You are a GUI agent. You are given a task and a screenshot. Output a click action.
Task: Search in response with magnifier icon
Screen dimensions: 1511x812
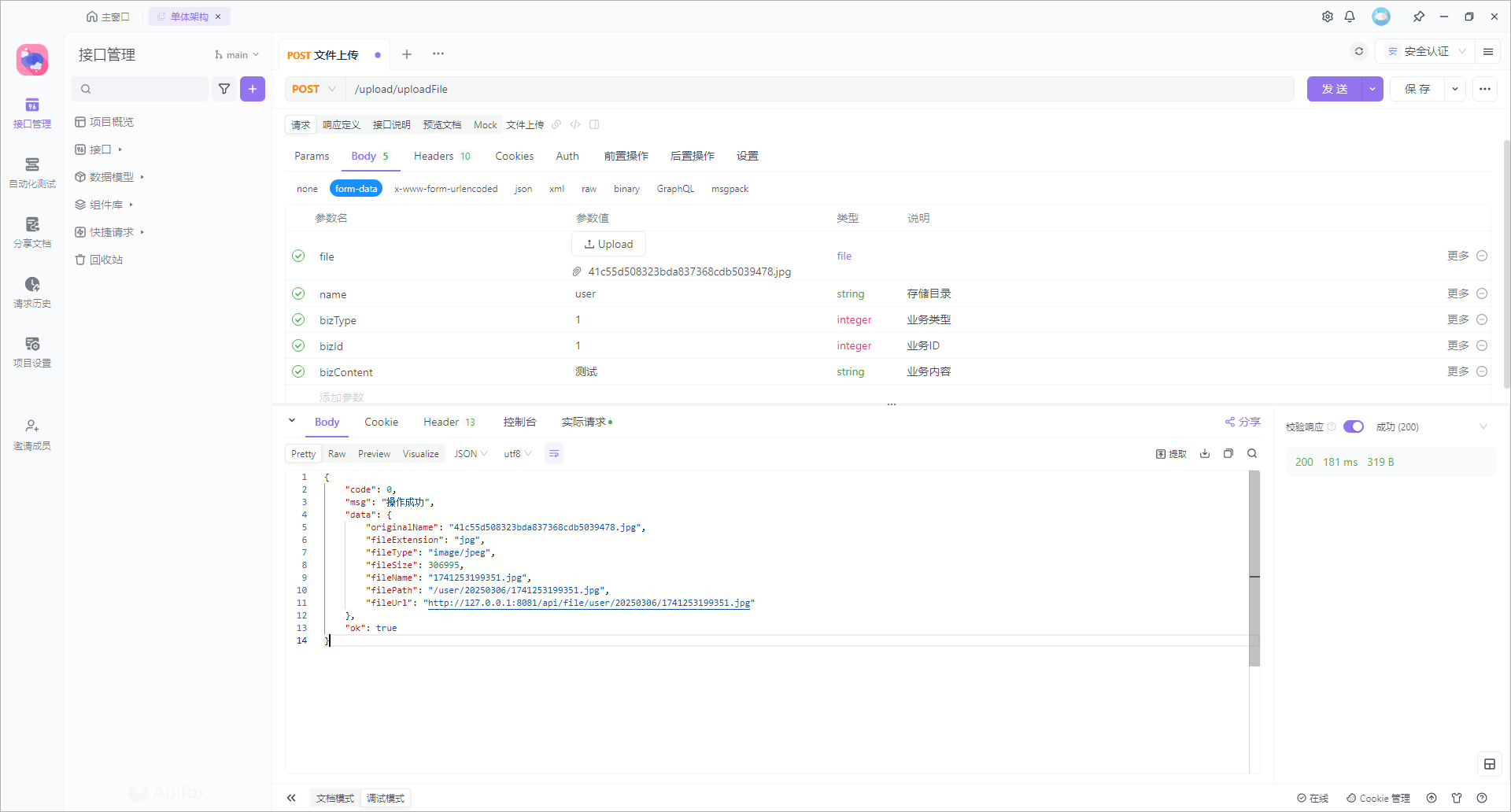click(1252, 453)
